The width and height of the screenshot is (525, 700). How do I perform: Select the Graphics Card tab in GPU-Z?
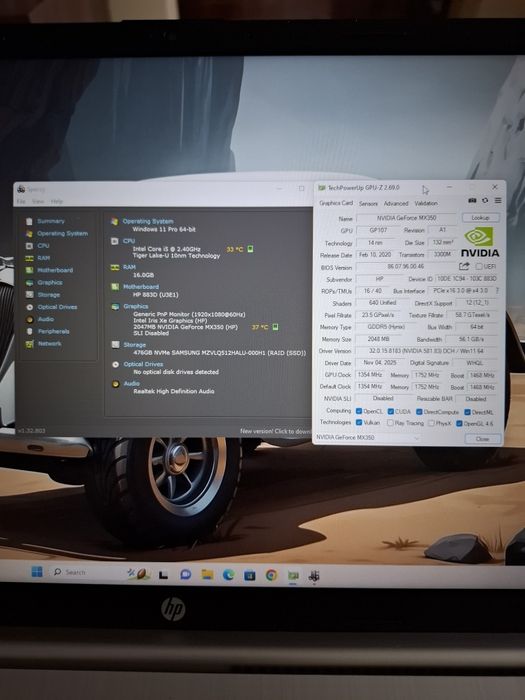(336, 203)
